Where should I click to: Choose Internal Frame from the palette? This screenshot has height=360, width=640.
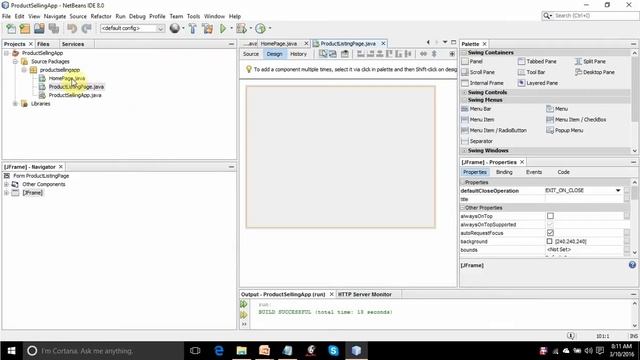tap(482, 83)
